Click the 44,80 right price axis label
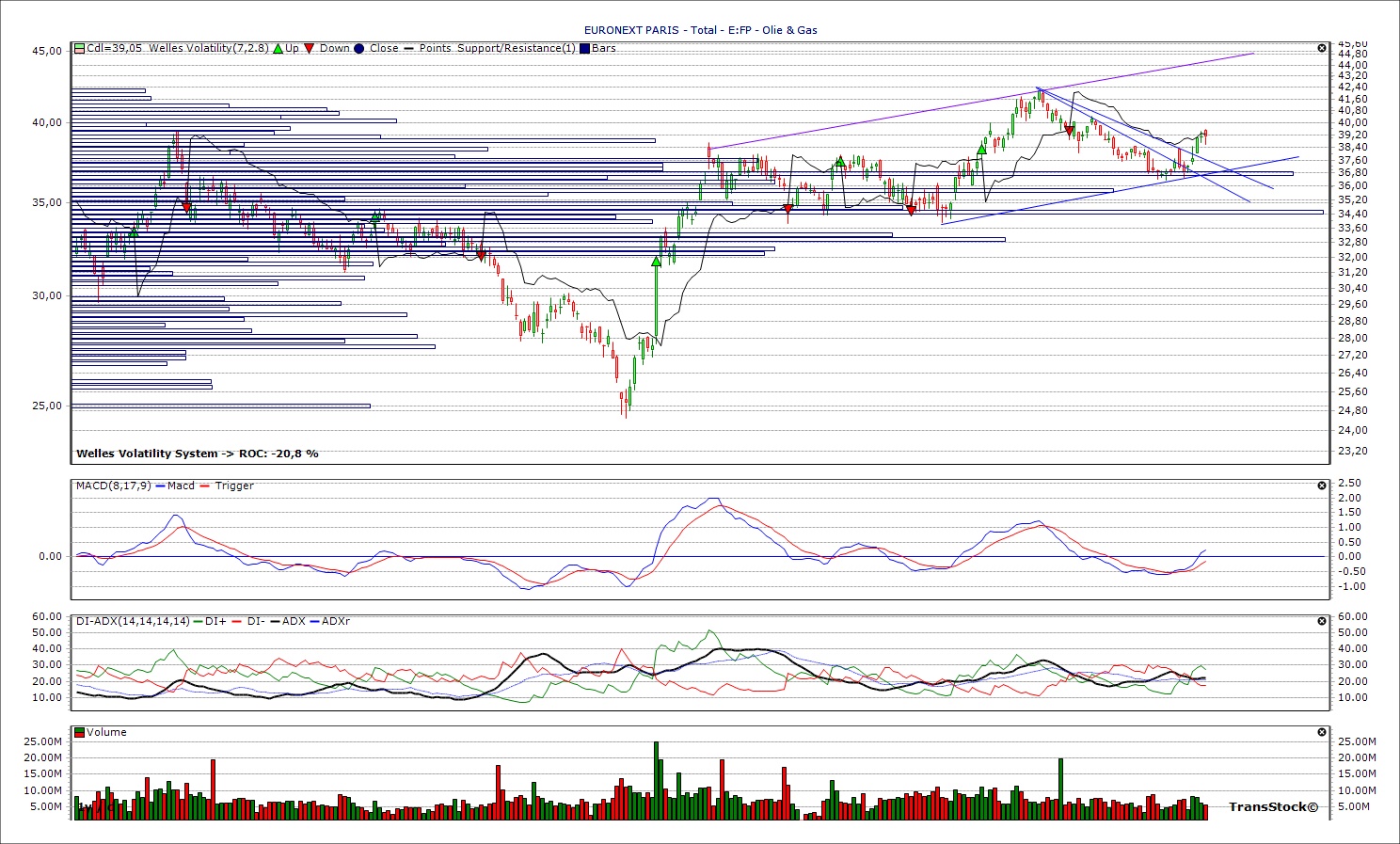This screenshot has width=1400, height=844. pos(1352,54)
